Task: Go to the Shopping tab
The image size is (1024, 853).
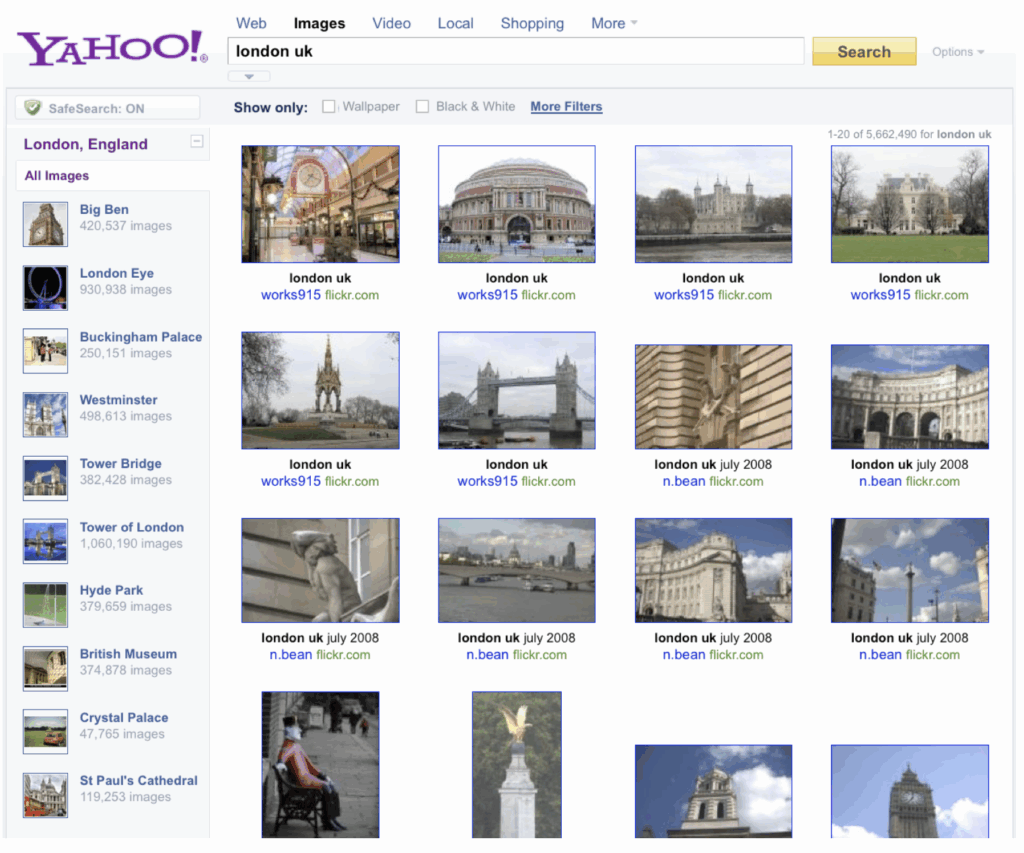Action: click(532, 23)
